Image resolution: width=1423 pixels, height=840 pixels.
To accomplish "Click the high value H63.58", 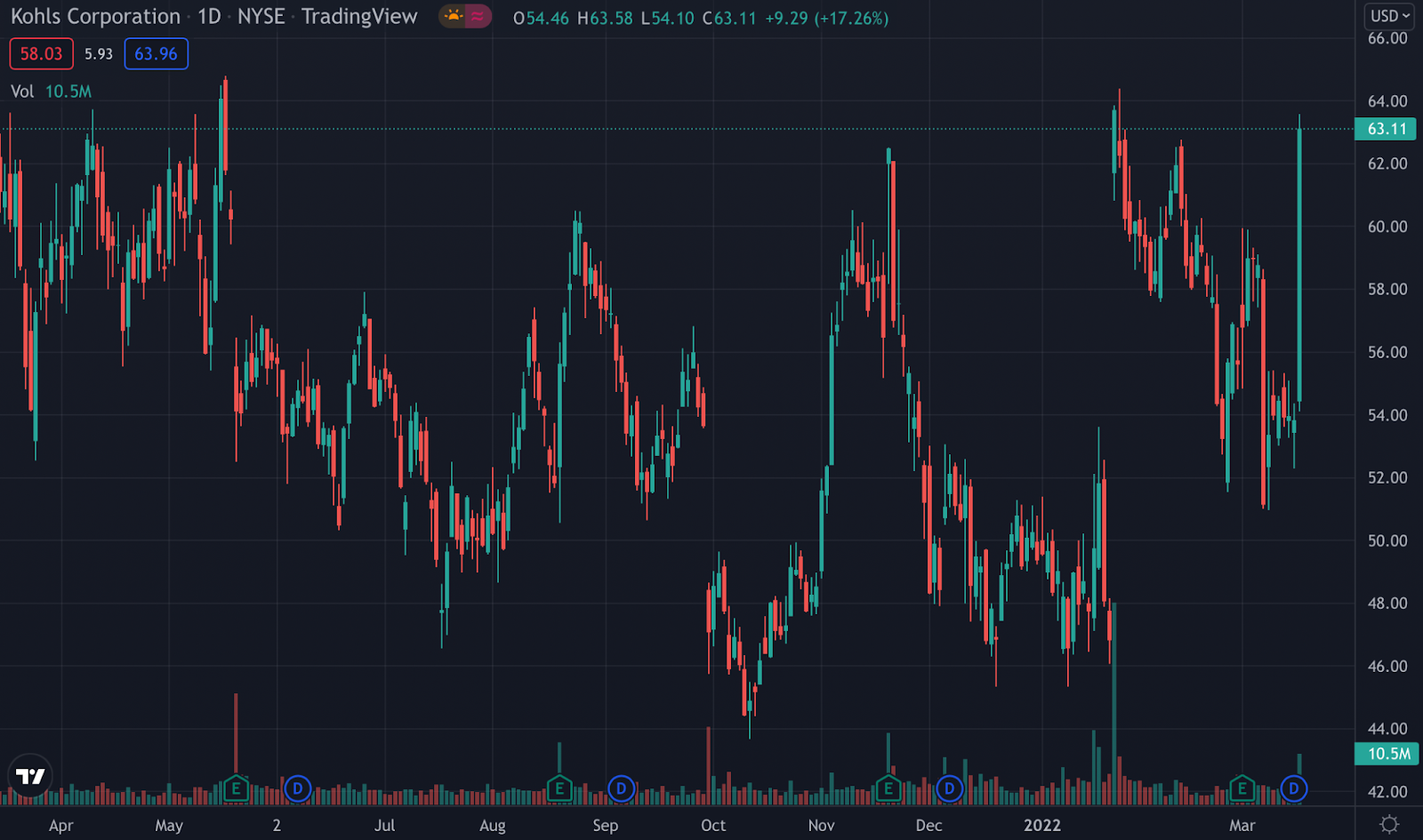I will coord(605,18).
